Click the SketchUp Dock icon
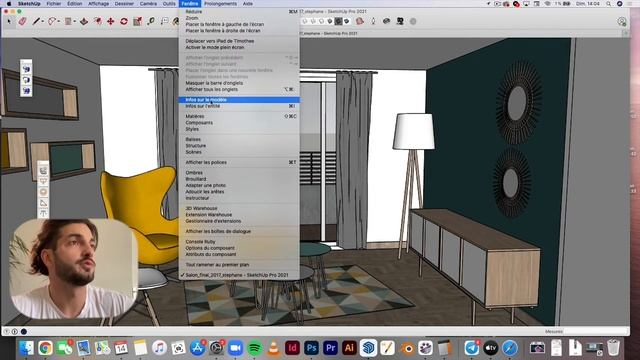Image resolution: width=640 pixels, height=360 pixels. [368, 348]
